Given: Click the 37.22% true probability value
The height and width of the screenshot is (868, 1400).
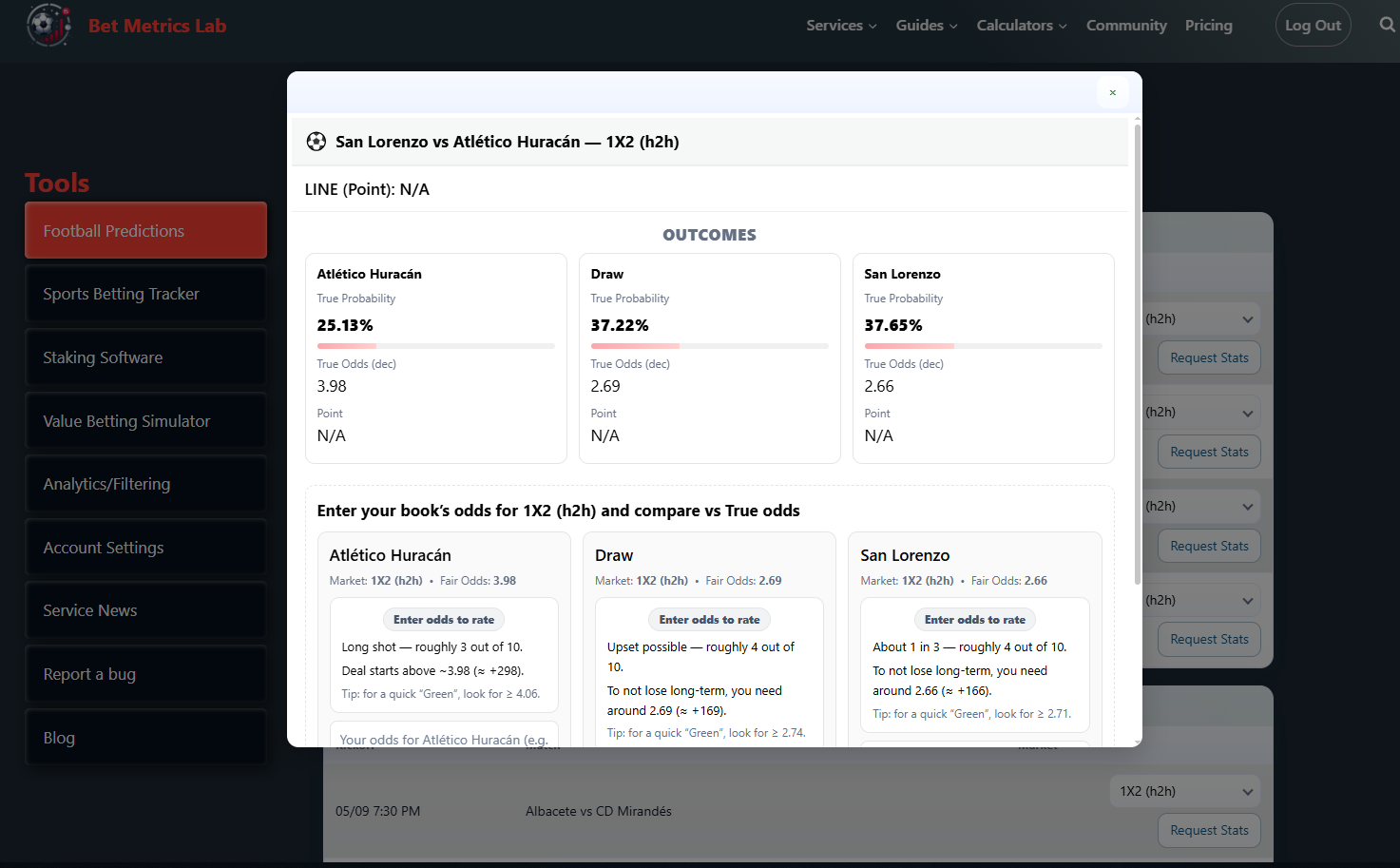Looking at the screenshot, I should 620,325.
